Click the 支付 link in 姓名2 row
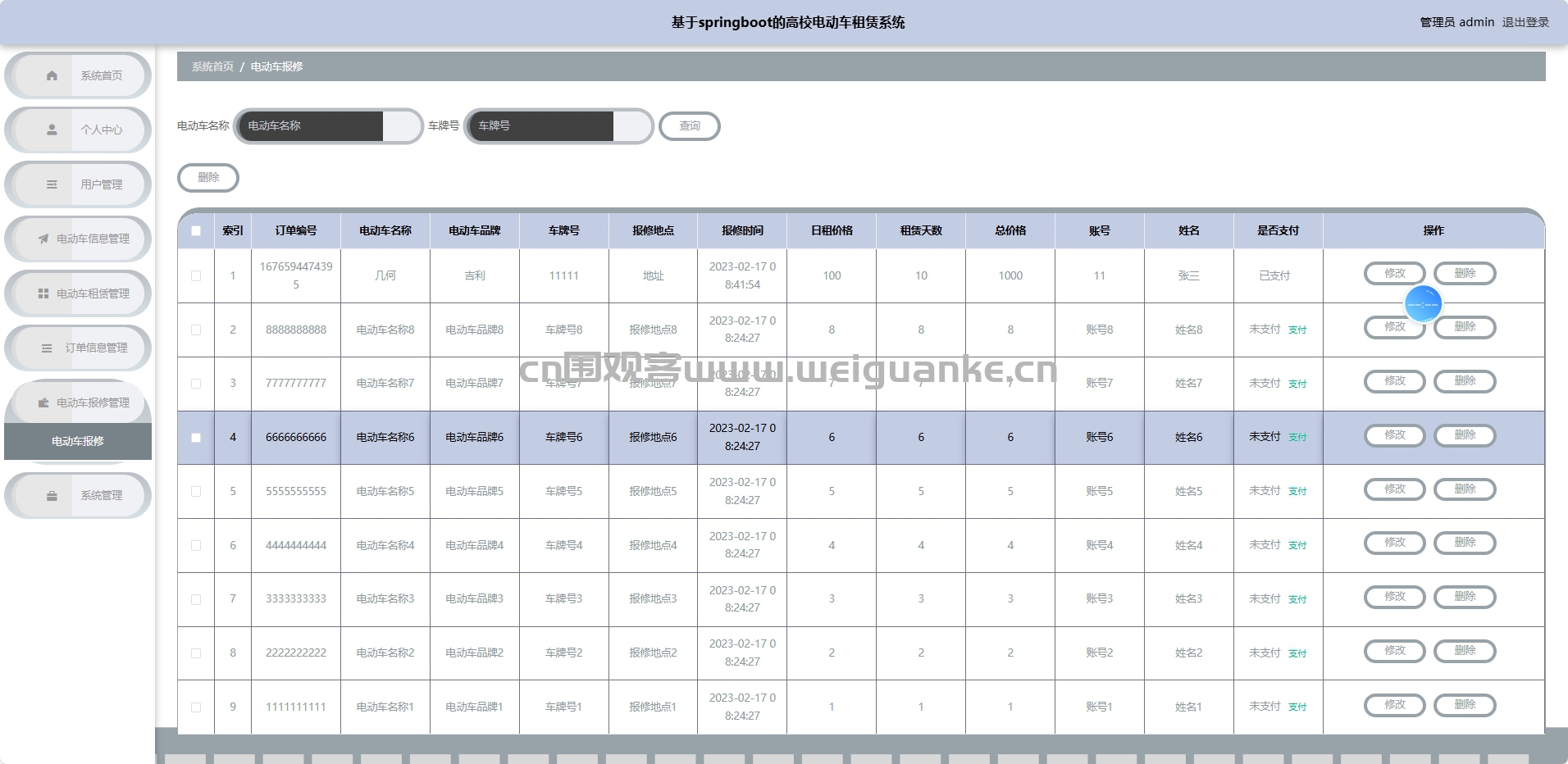This screenshot has width=1568, height=764. click(x=1297, y=653)
